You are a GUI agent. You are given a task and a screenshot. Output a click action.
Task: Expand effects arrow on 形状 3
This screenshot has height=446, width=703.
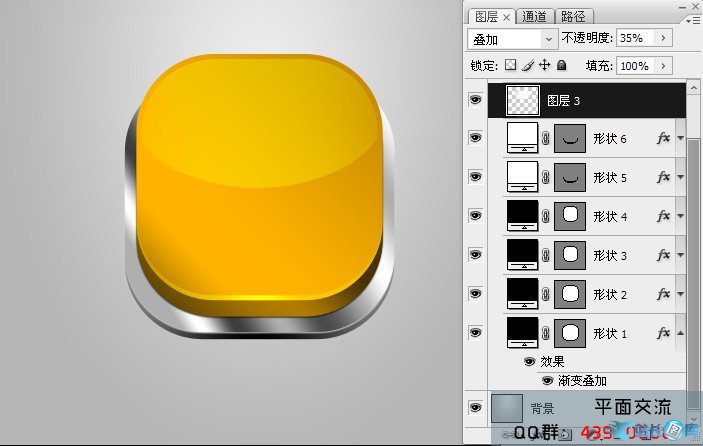click(x=681, y=255)
